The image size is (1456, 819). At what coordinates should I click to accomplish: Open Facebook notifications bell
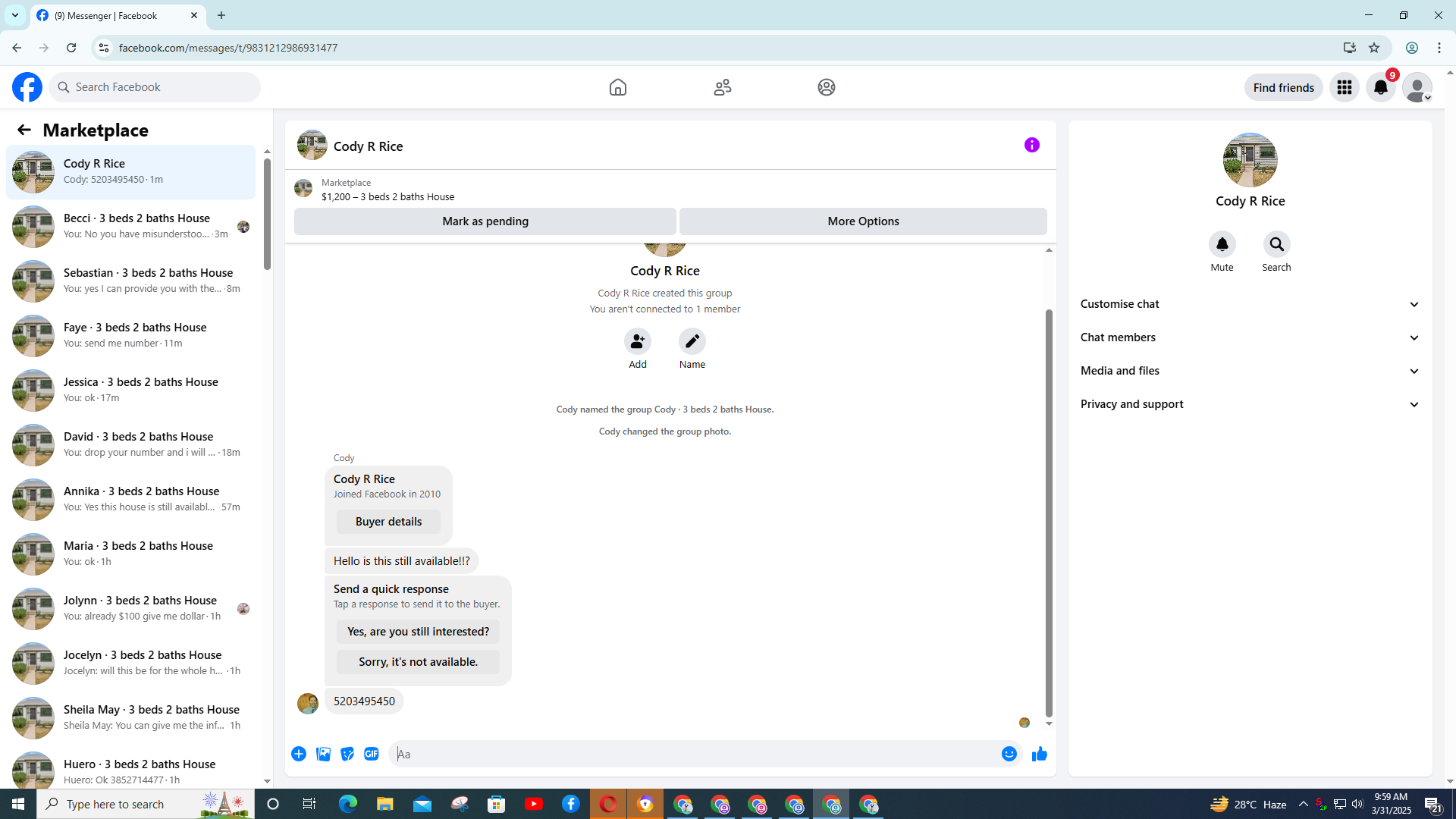[1380, 87]
